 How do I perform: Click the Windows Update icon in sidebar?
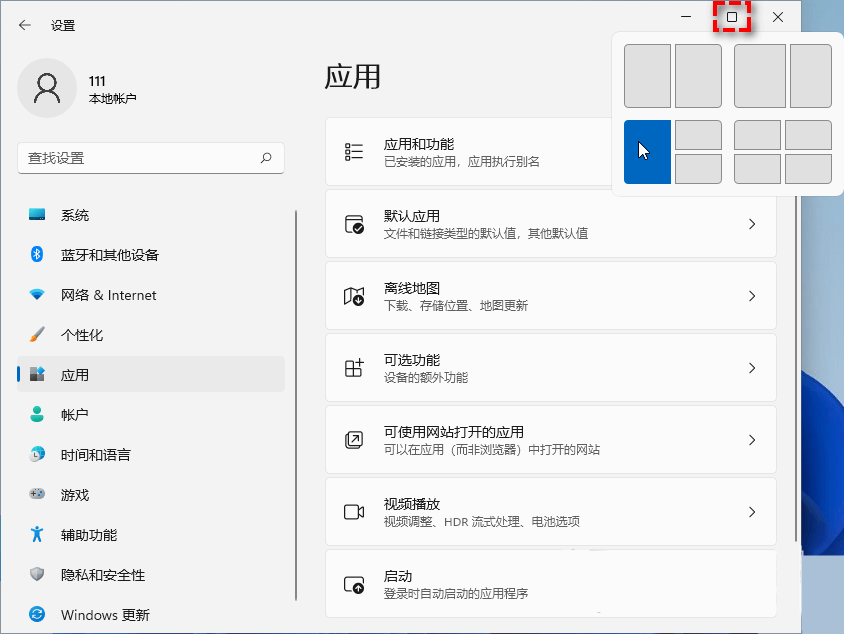point(37,615)
